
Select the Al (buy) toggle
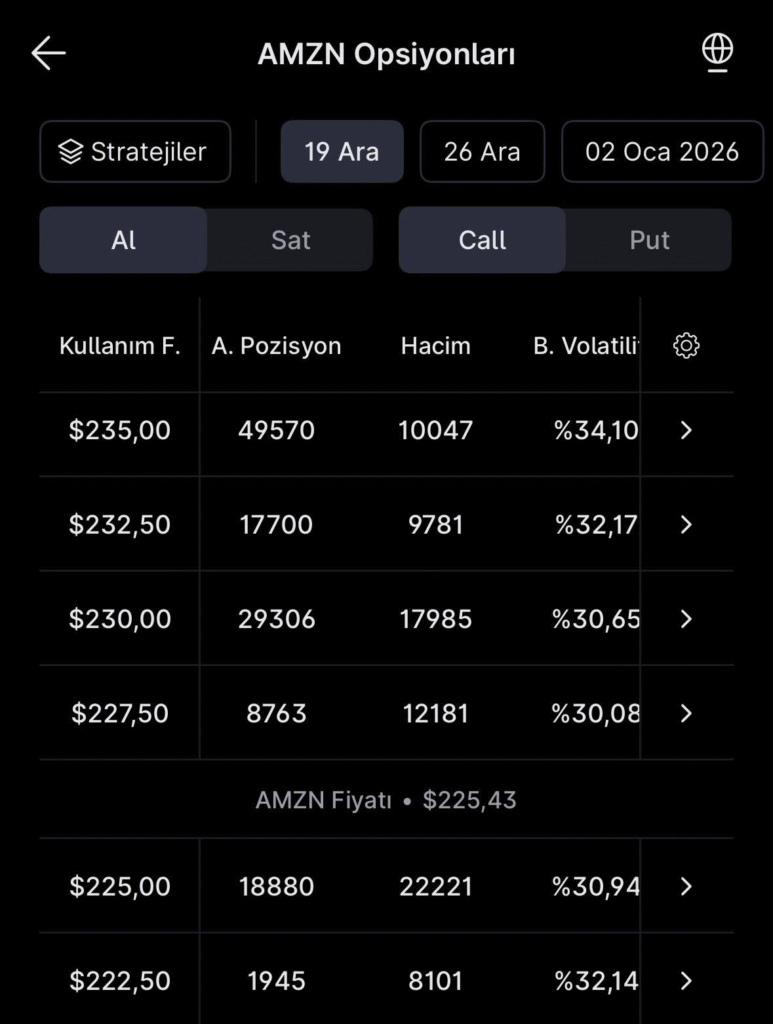point(124,240)
